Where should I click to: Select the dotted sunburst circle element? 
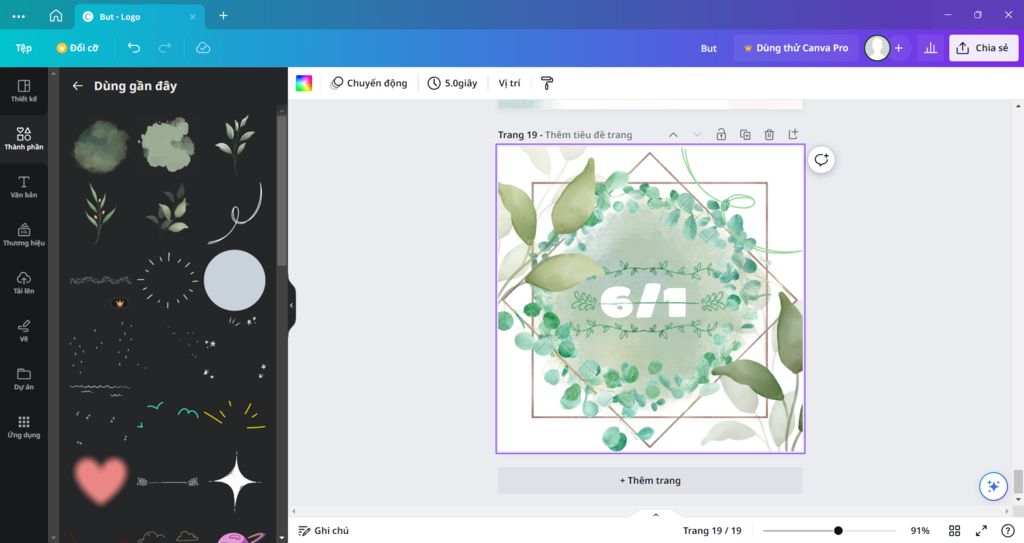(168, 280)
